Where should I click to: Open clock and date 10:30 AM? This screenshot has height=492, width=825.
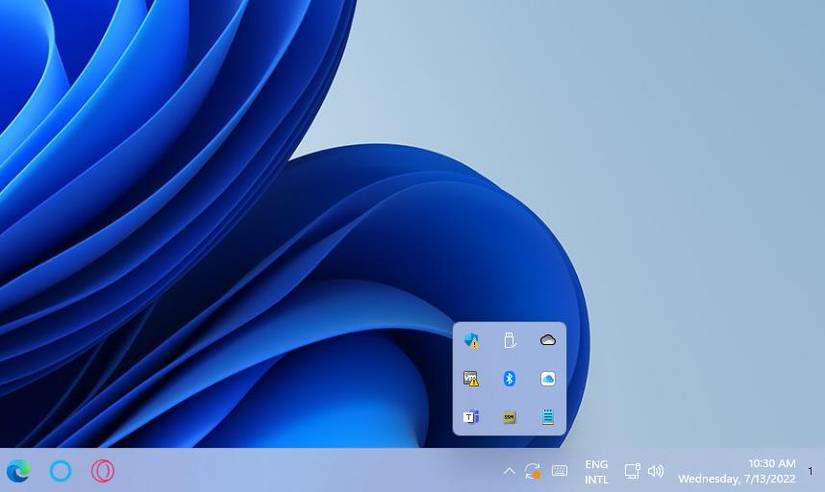737,471
